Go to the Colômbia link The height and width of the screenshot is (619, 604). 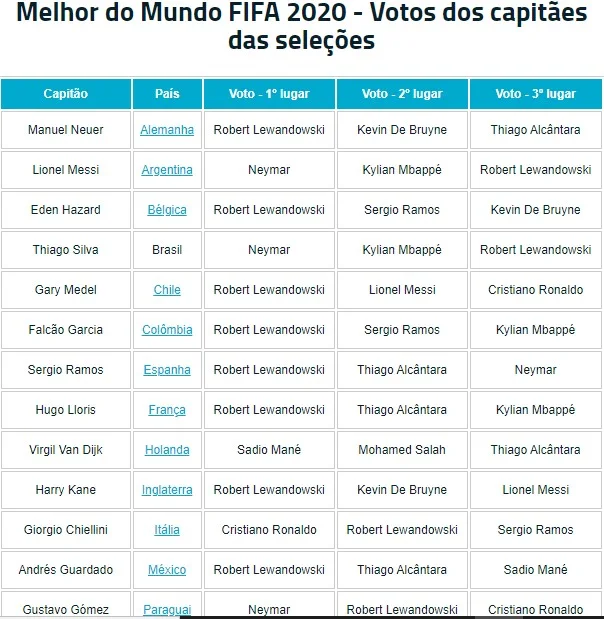(x=167, y=330)
